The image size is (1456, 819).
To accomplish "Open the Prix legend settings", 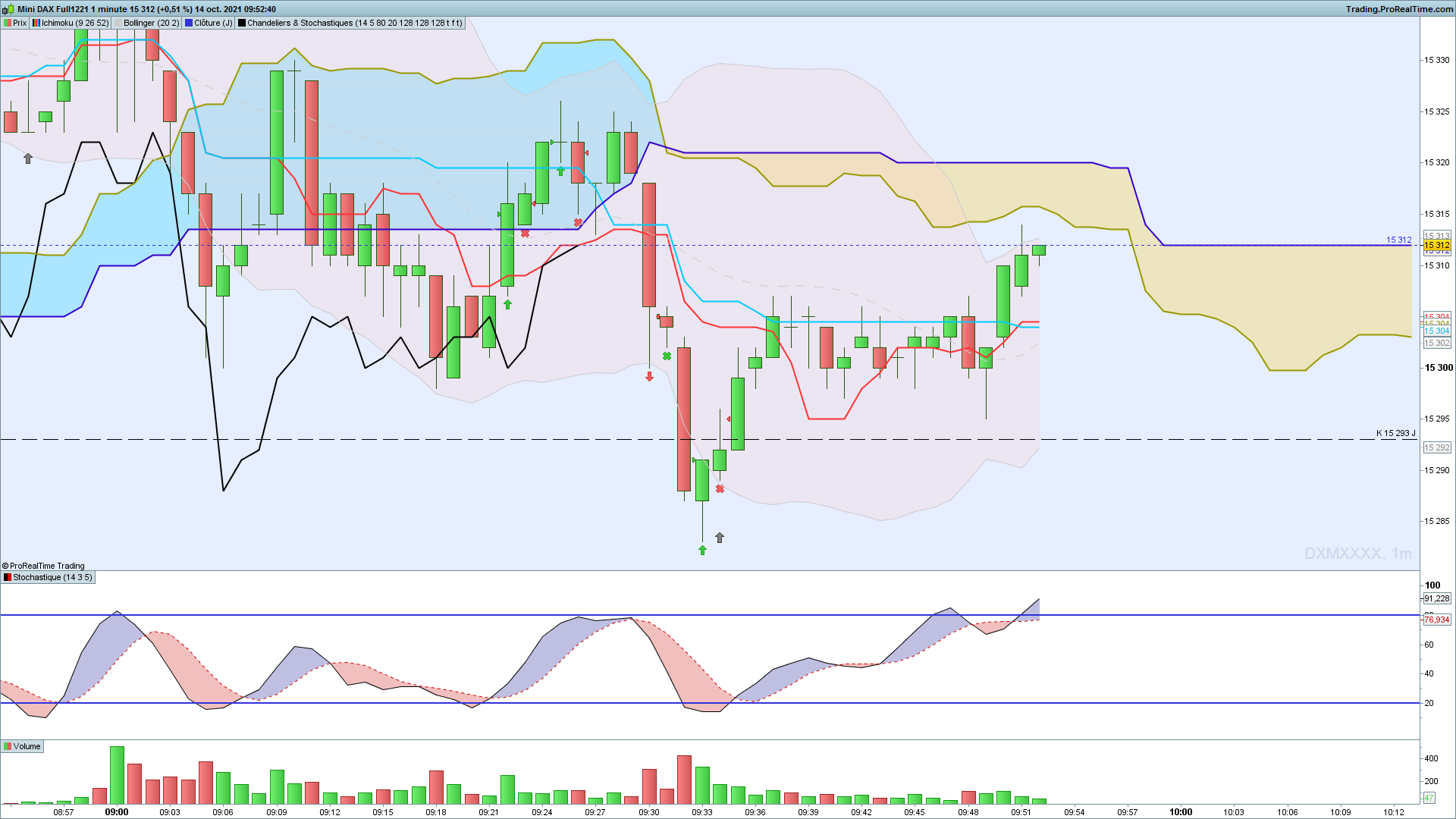I will 15,23.
